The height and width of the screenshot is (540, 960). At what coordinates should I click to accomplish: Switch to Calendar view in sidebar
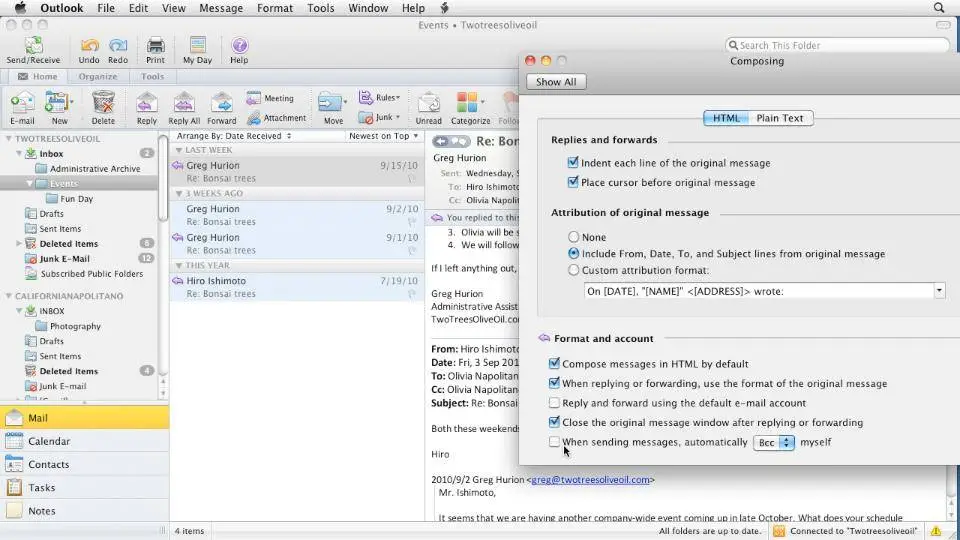pyautogui.click(x=84, y=441)
